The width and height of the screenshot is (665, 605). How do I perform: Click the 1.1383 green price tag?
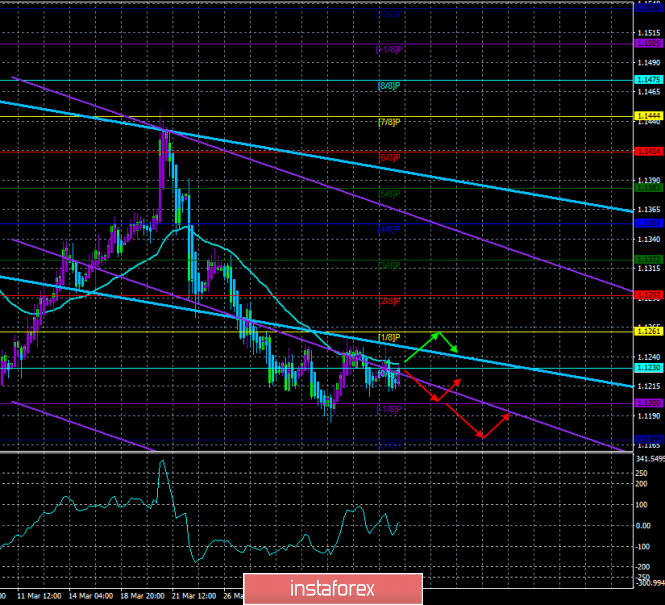[648, 187]
